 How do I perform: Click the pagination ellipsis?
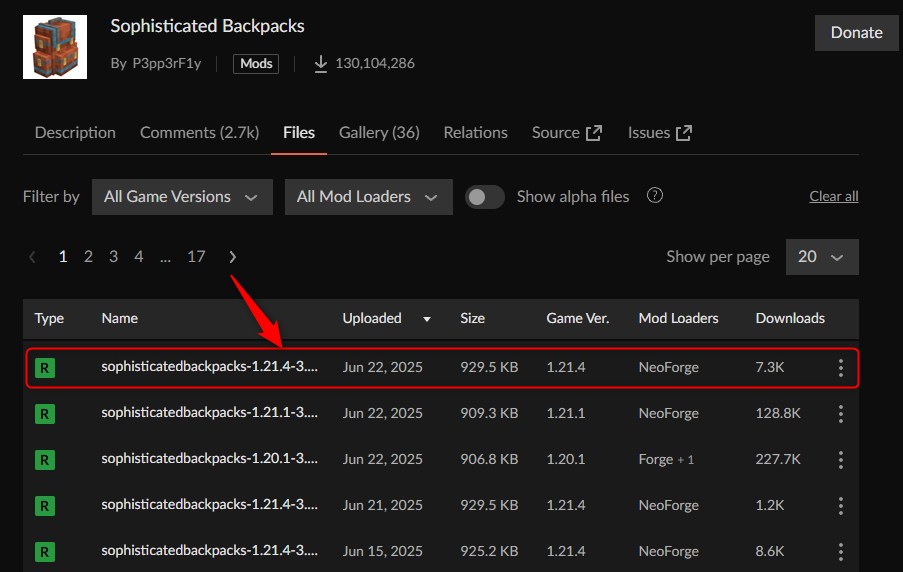165,258
